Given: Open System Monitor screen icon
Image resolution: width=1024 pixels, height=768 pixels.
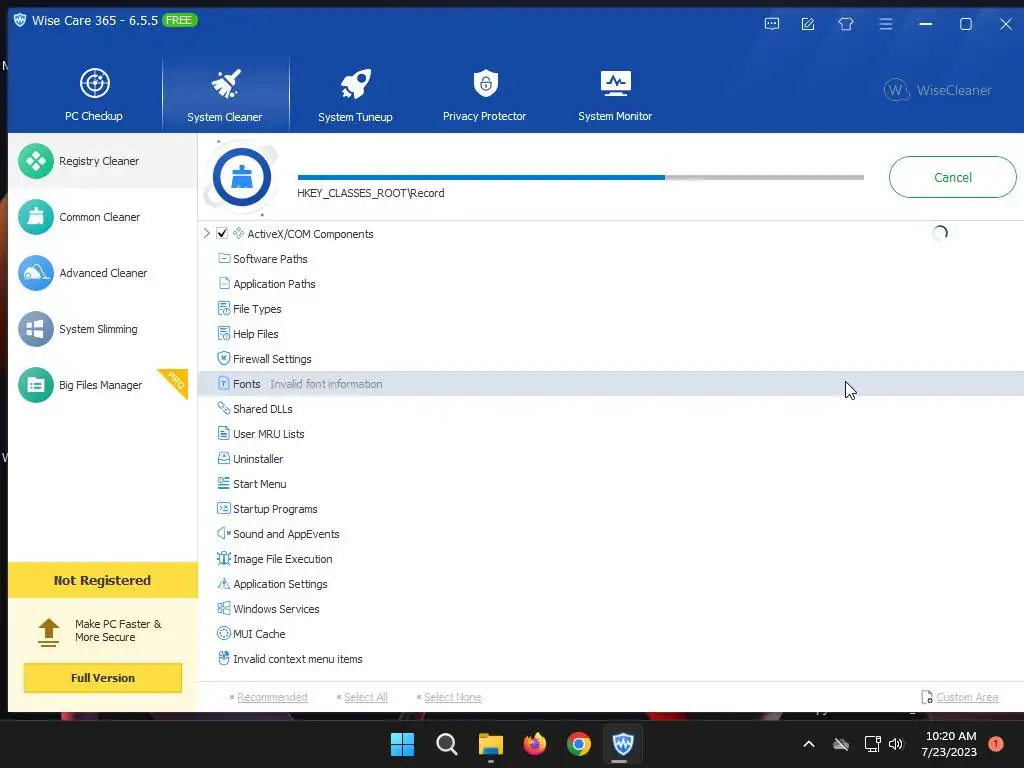Looking at the screenshot, I should click(x=615, y=83).
